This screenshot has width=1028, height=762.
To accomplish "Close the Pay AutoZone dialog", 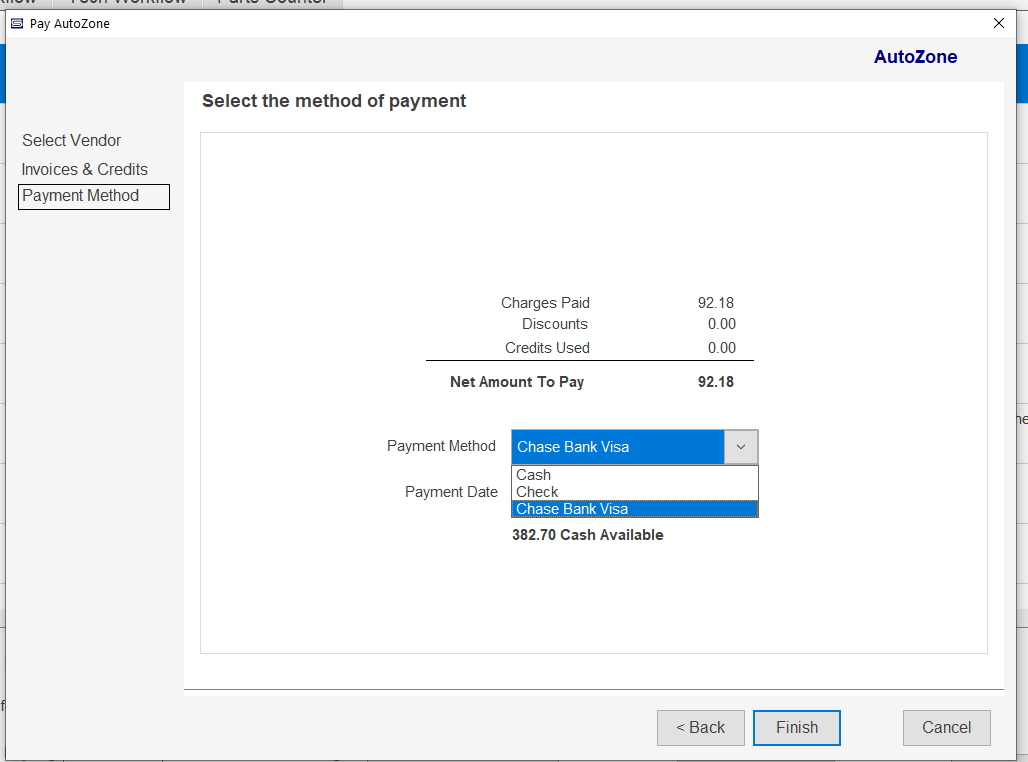I will coord(998,24).
